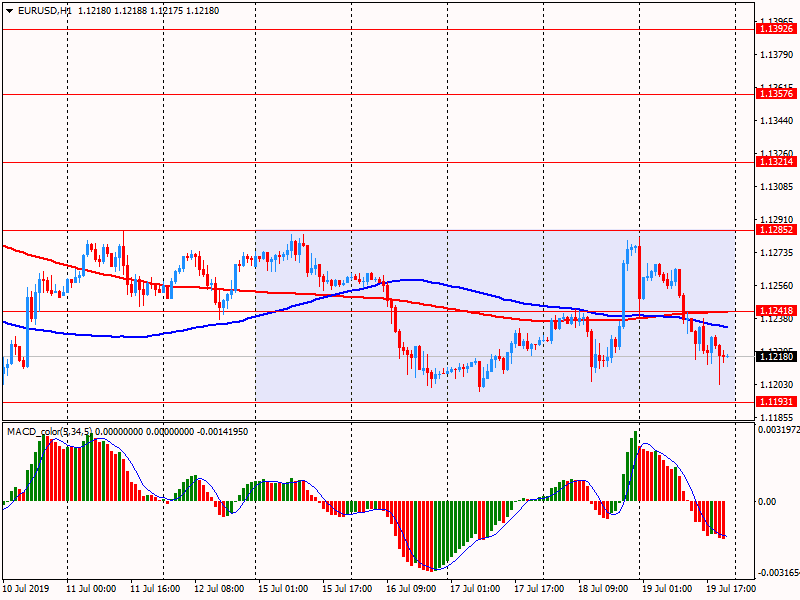
Task: Open the chart menu triangle beside EURUSD,H1
Action: pos(9,11)
